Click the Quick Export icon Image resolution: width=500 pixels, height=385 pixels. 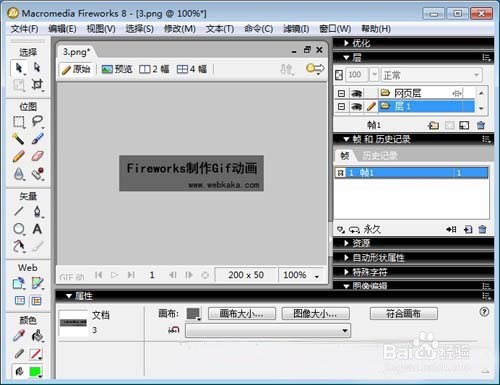[315, 69]
